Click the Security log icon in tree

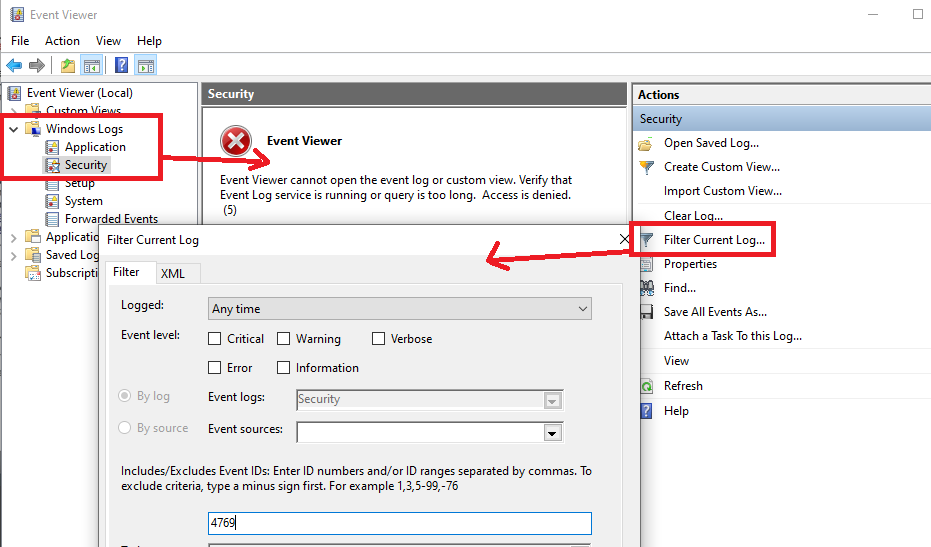[x=52, y=165]
